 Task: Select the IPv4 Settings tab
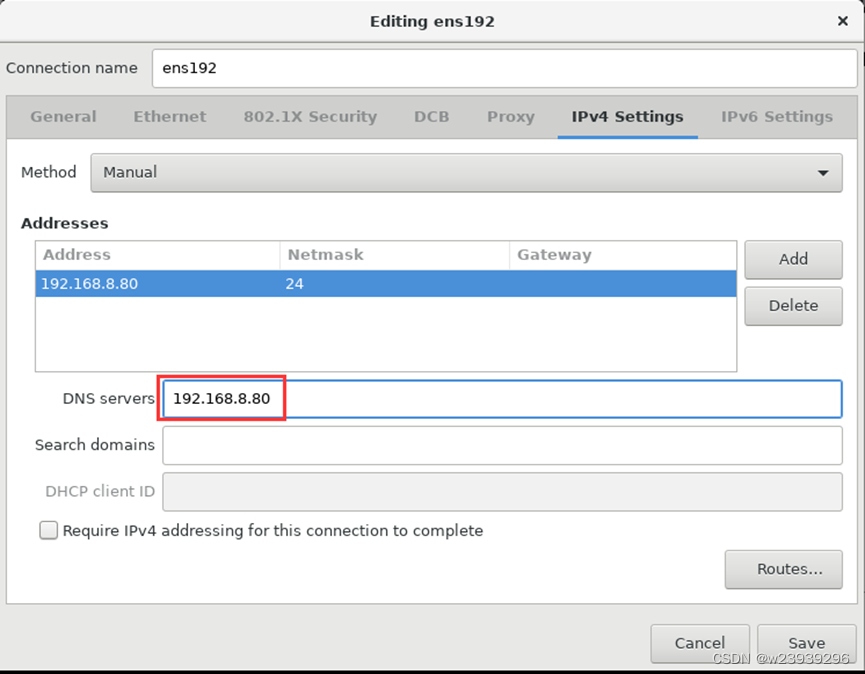[x=627, y=117]
